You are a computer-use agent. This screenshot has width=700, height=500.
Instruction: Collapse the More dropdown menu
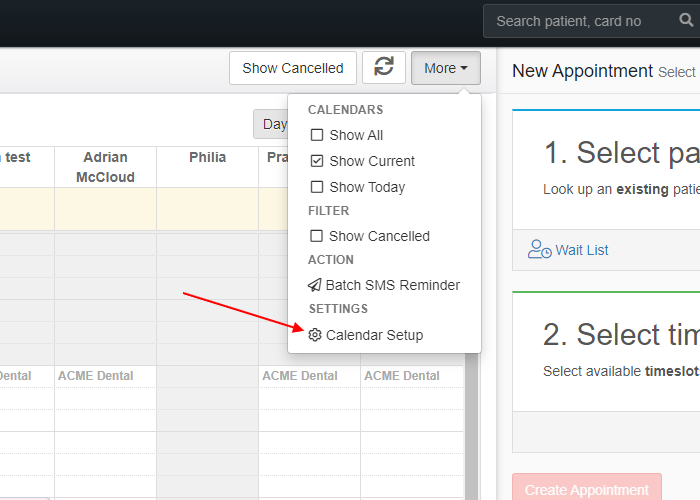tap(445, 68)
